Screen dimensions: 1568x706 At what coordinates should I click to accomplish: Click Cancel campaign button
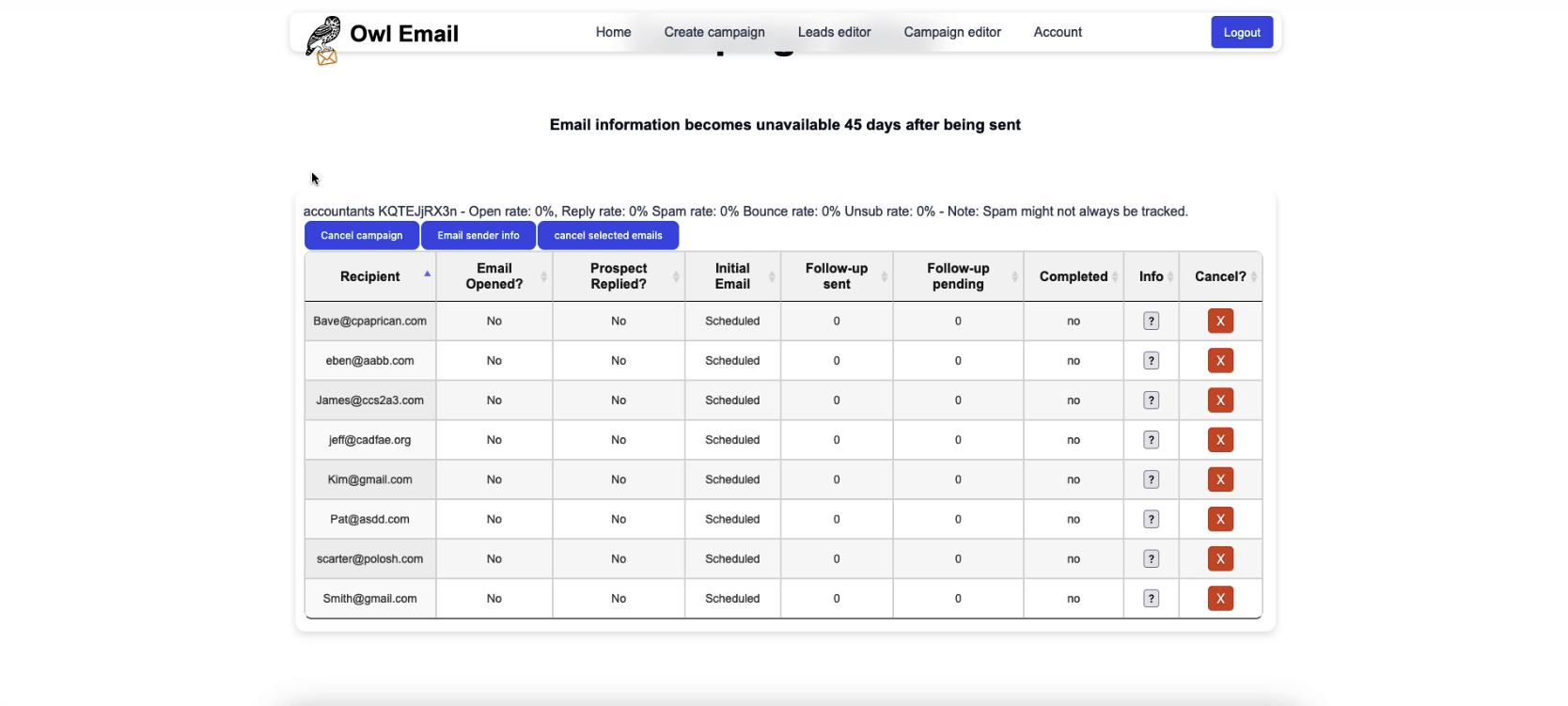click(x=362, y=236)
